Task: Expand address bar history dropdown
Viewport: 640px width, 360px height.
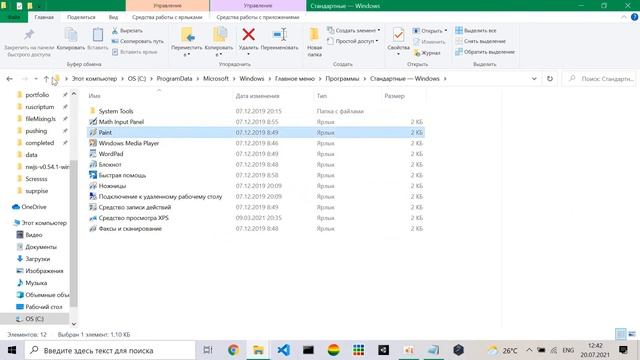Action: 534,79
